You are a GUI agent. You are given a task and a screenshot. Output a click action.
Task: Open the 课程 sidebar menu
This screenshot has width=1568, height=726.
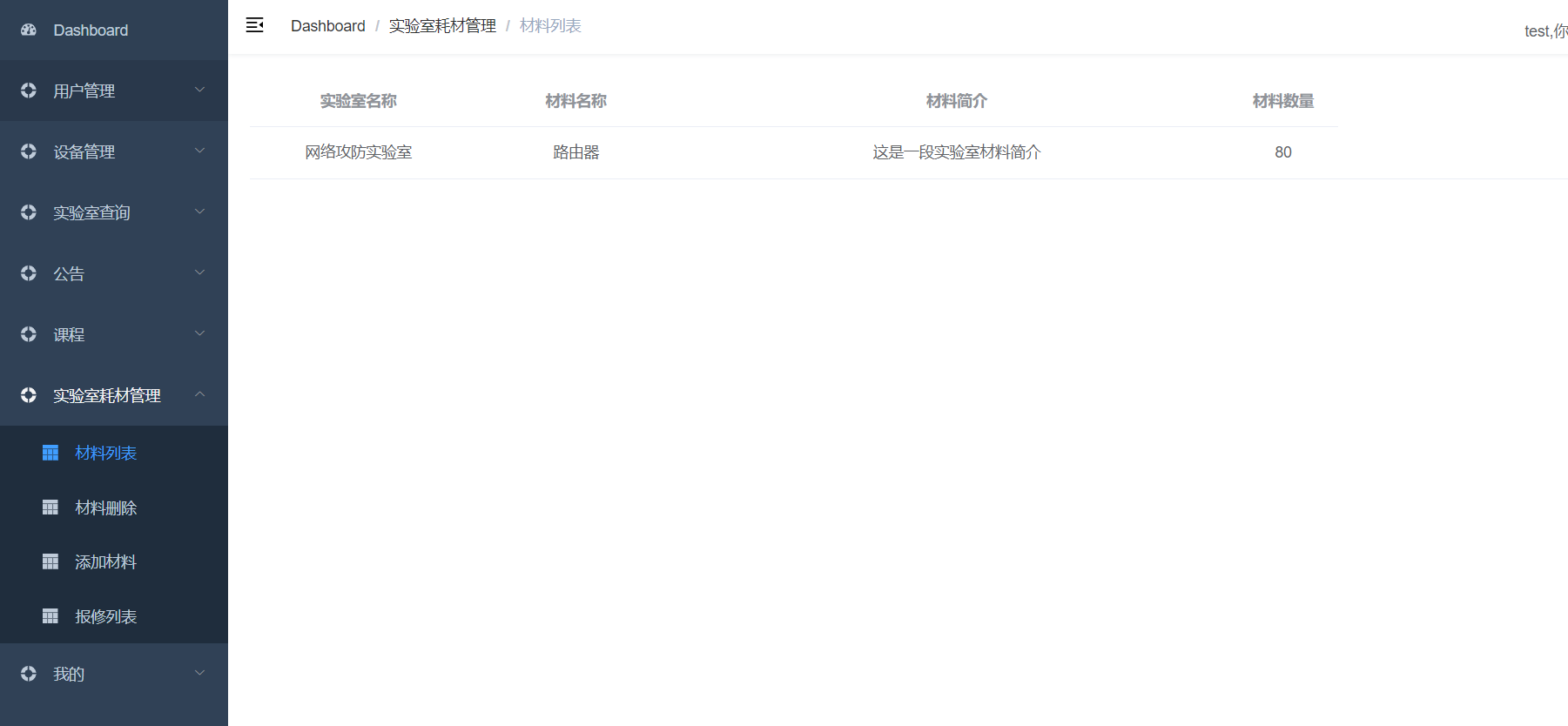[114, 334]
